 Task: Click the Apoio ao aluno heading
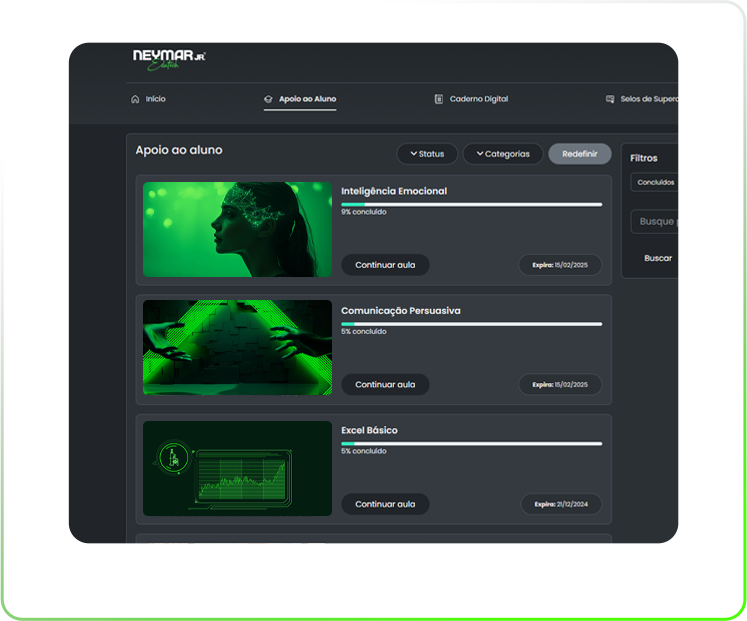tap(179, 150)
